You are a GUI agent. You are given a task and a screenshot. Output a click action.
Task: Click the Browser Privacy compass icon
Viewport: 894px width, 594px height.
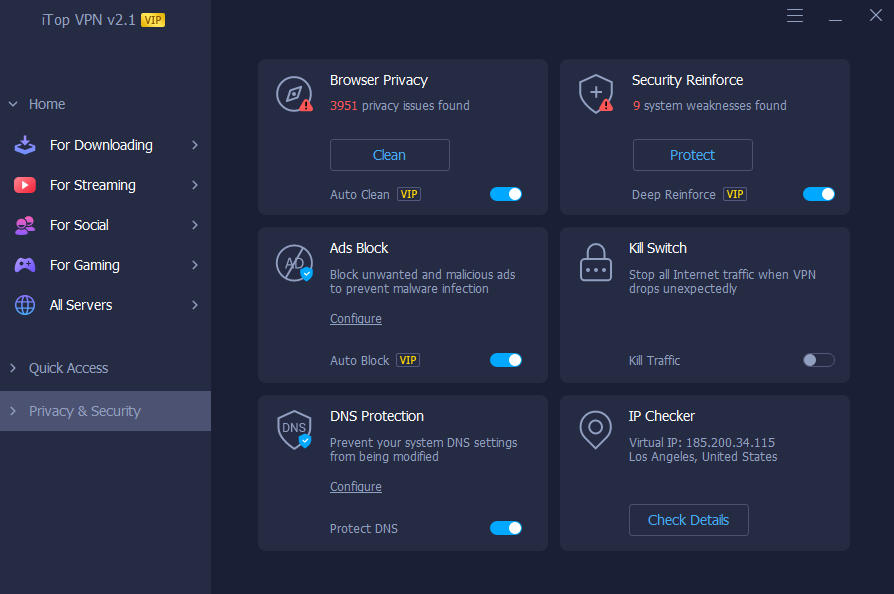pyautogui.click(x=294, y=94)
